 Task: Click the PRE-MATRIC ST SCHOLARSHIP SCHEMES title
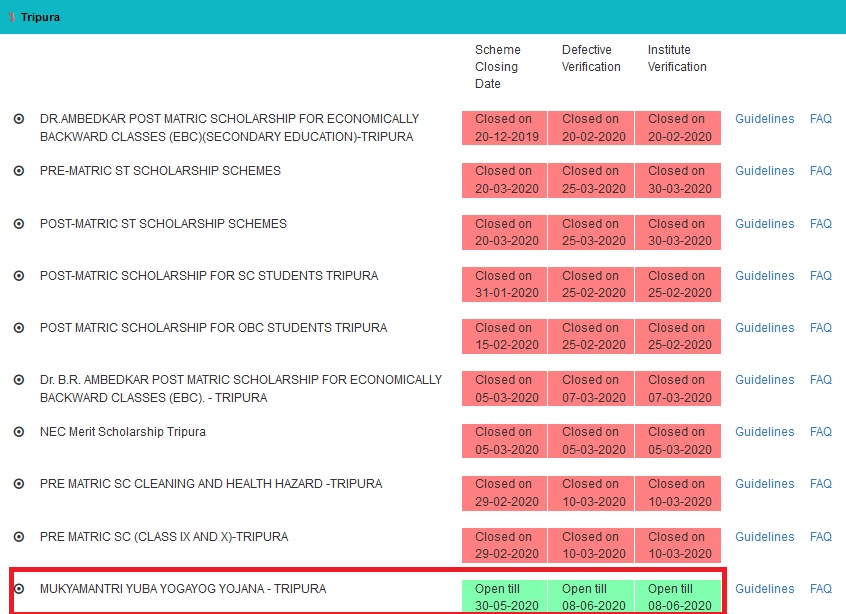pyautogui.click(x=160, y=171)
